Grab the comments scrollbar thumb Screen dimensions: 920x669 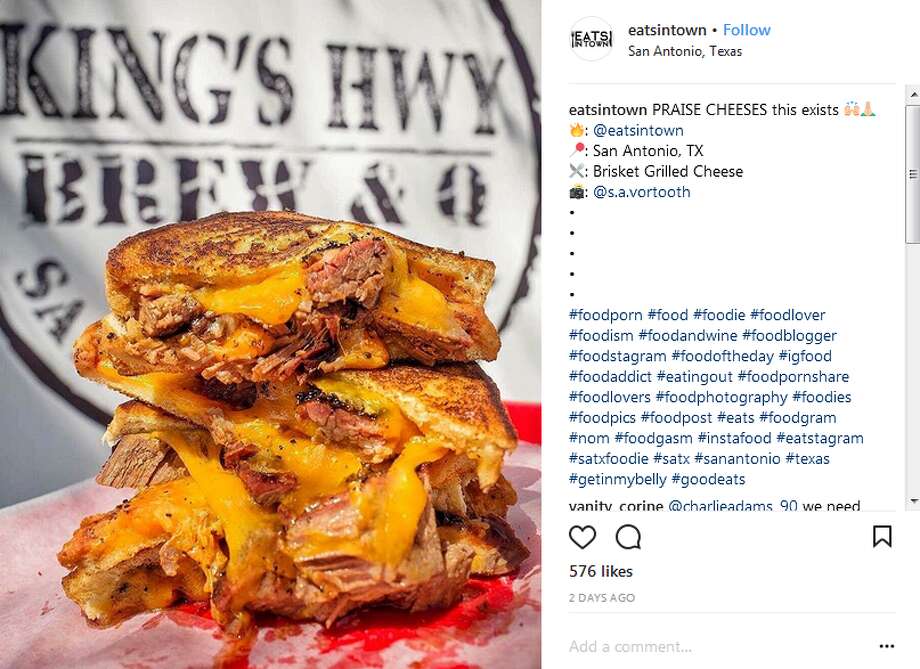coord(913,174)
